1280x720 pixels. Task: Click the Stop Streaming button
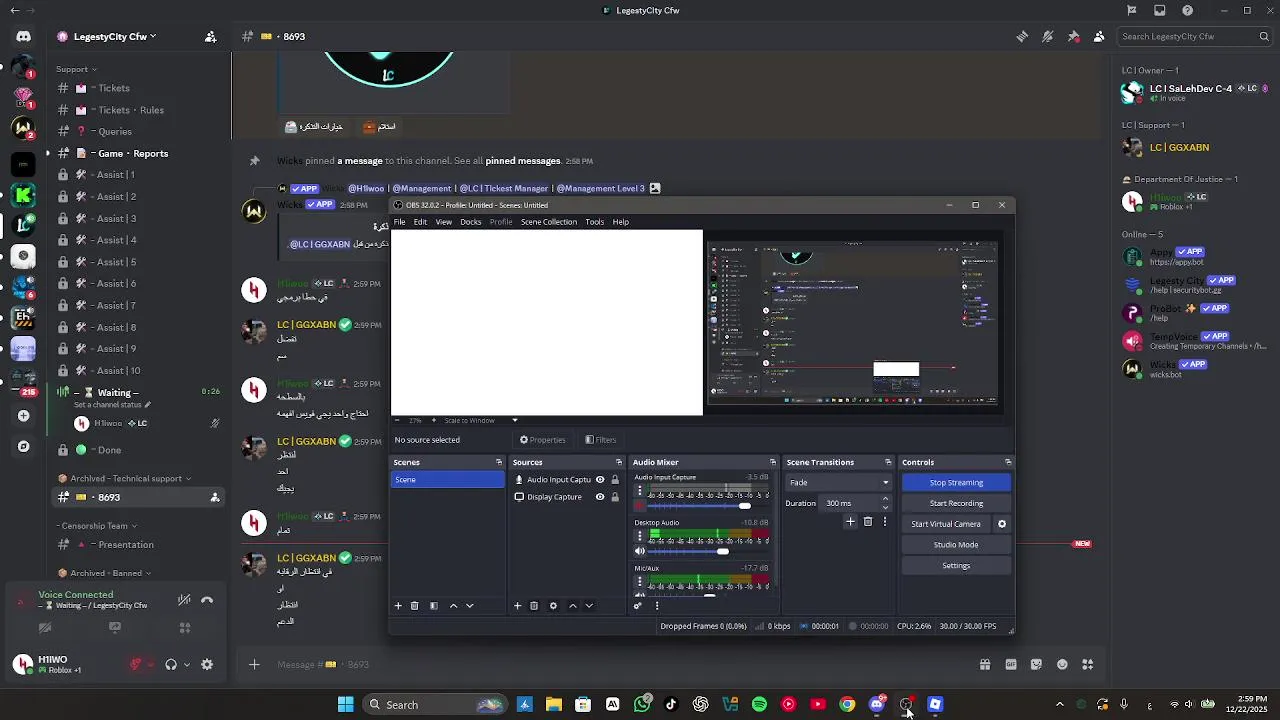[x=956, y=483]
